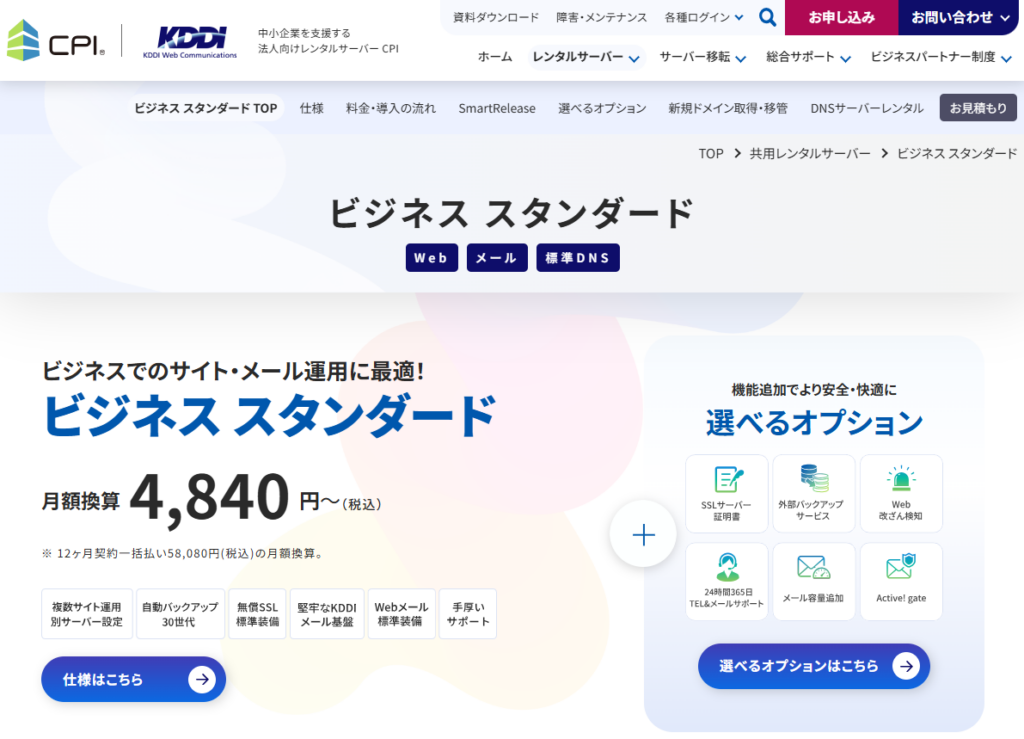Click the 仕様はこちら button
This screenshot has width=1024, height=739.
click(x=133, y=680)
